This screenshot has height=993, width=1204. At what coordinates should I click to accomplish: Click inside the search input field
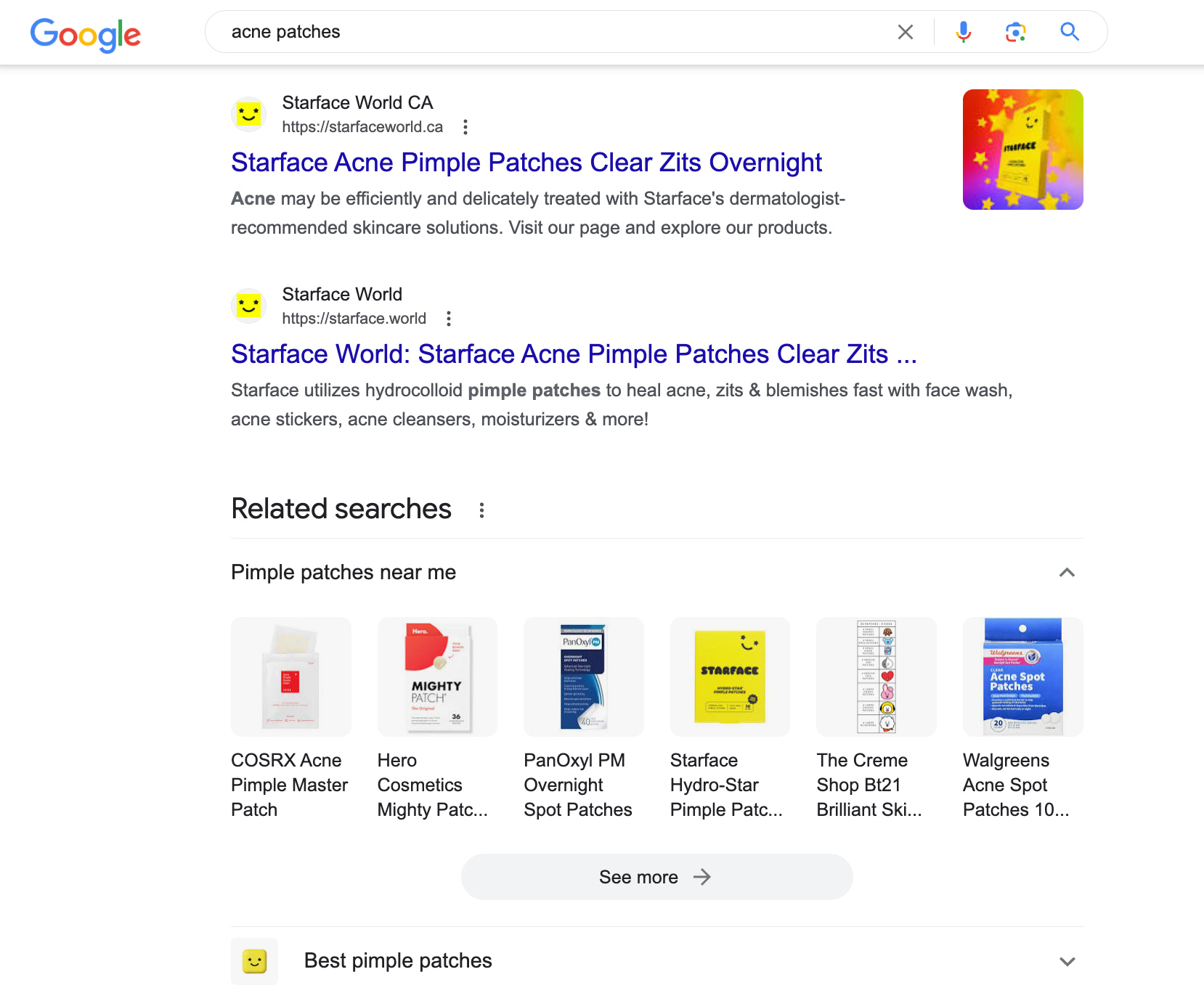click(508, 31)
